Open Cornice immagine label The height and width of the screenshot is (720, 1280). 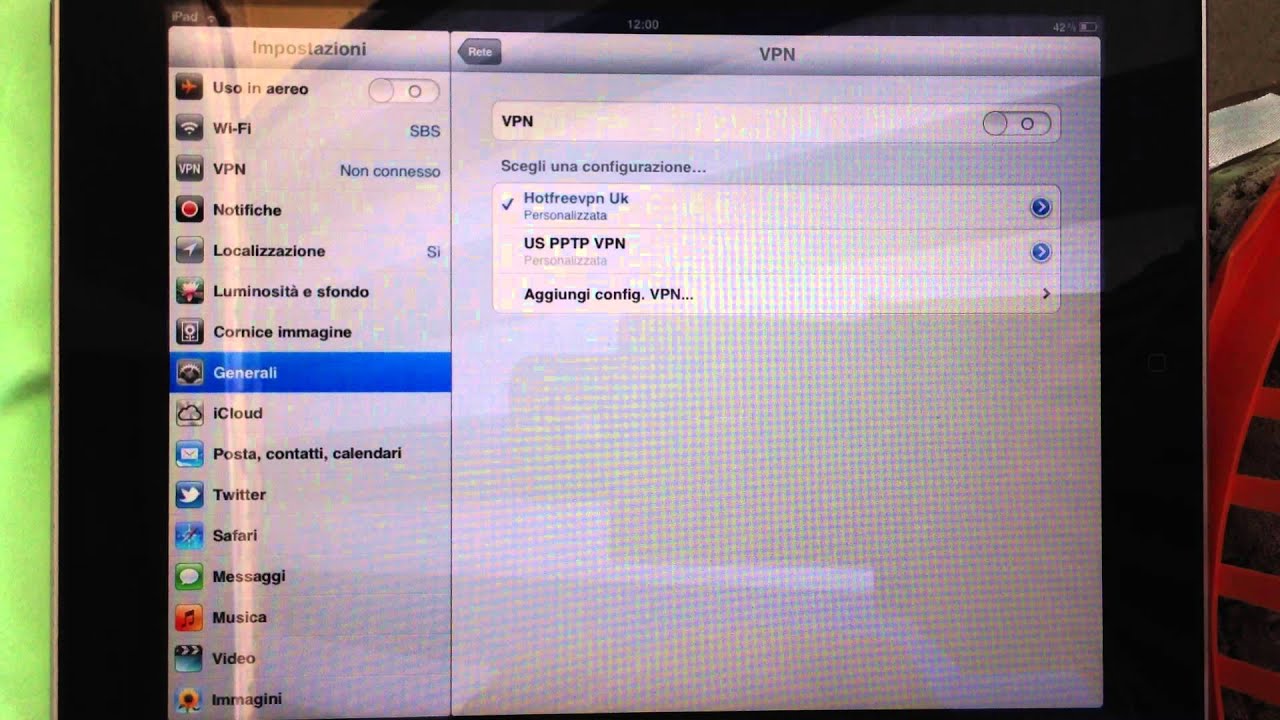[282, 332]
